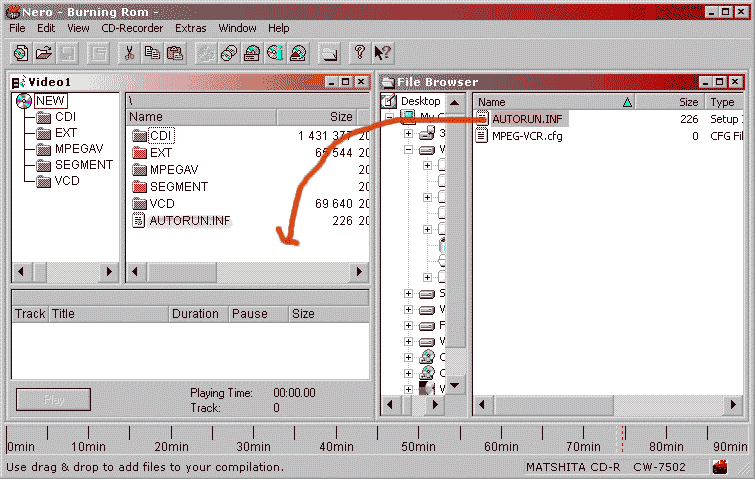Click the Name column header in Video1 list
The image size is (755, 479).
(x=201, y=117)
